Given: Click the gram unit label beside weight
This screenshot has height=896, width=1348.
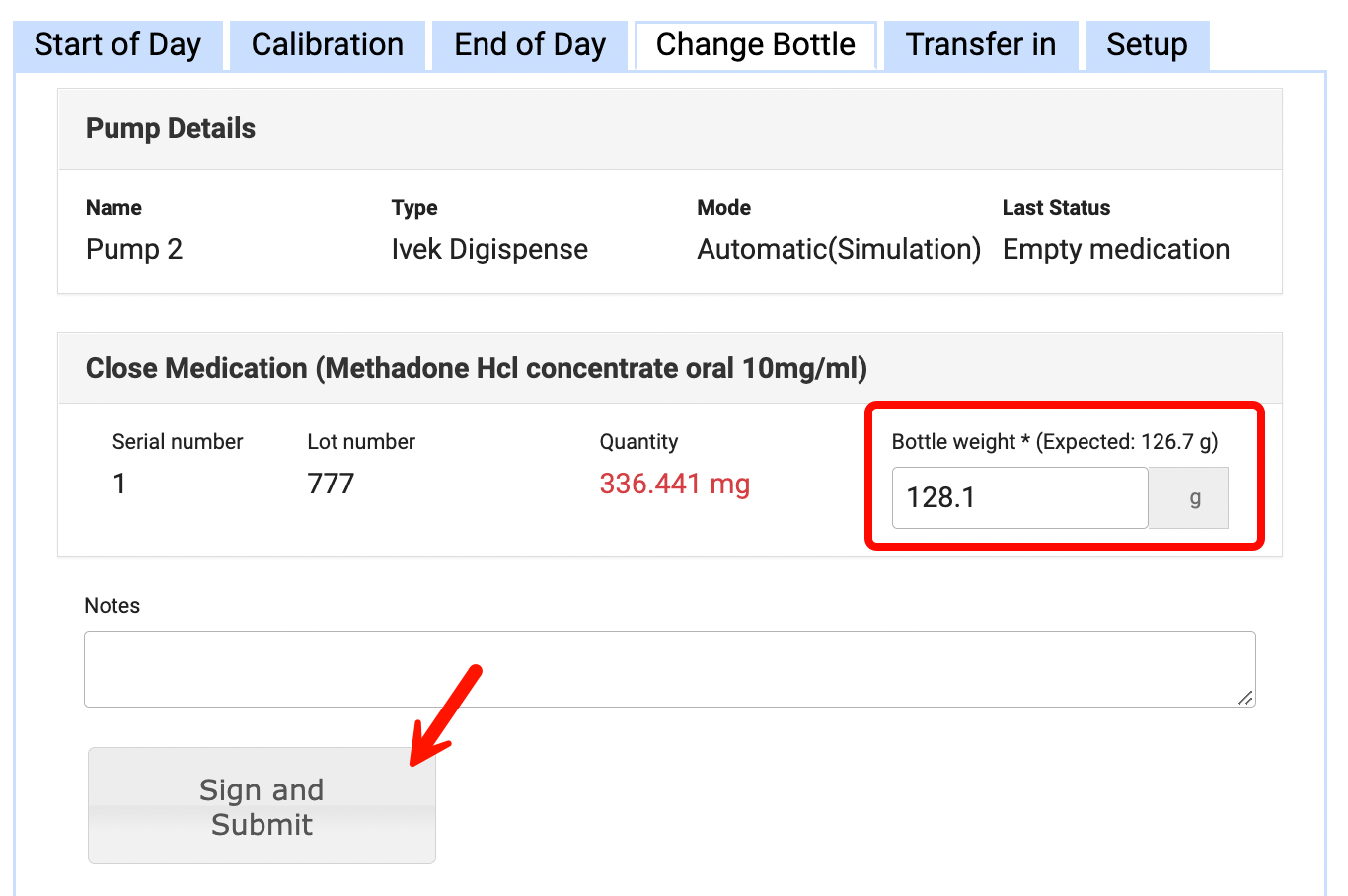Looking at the screenshot, I should click(1194, 497).
